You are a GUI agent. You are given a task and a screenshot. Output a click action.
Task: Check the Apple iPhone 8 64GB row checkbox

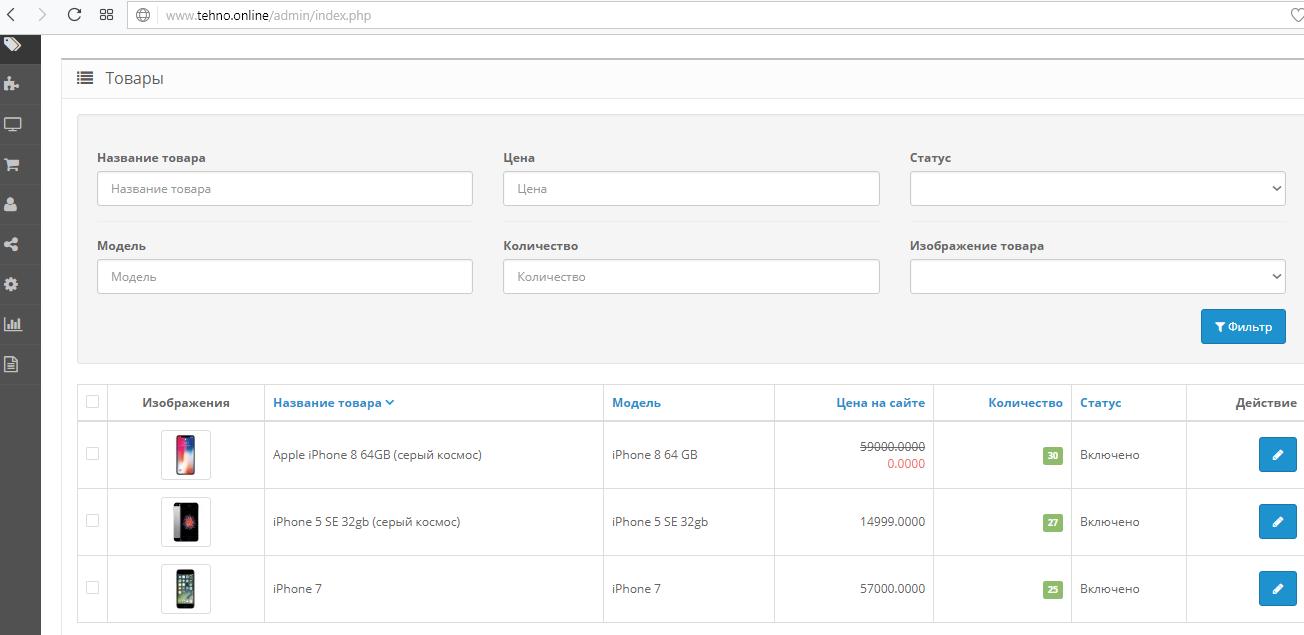(93, 454)
